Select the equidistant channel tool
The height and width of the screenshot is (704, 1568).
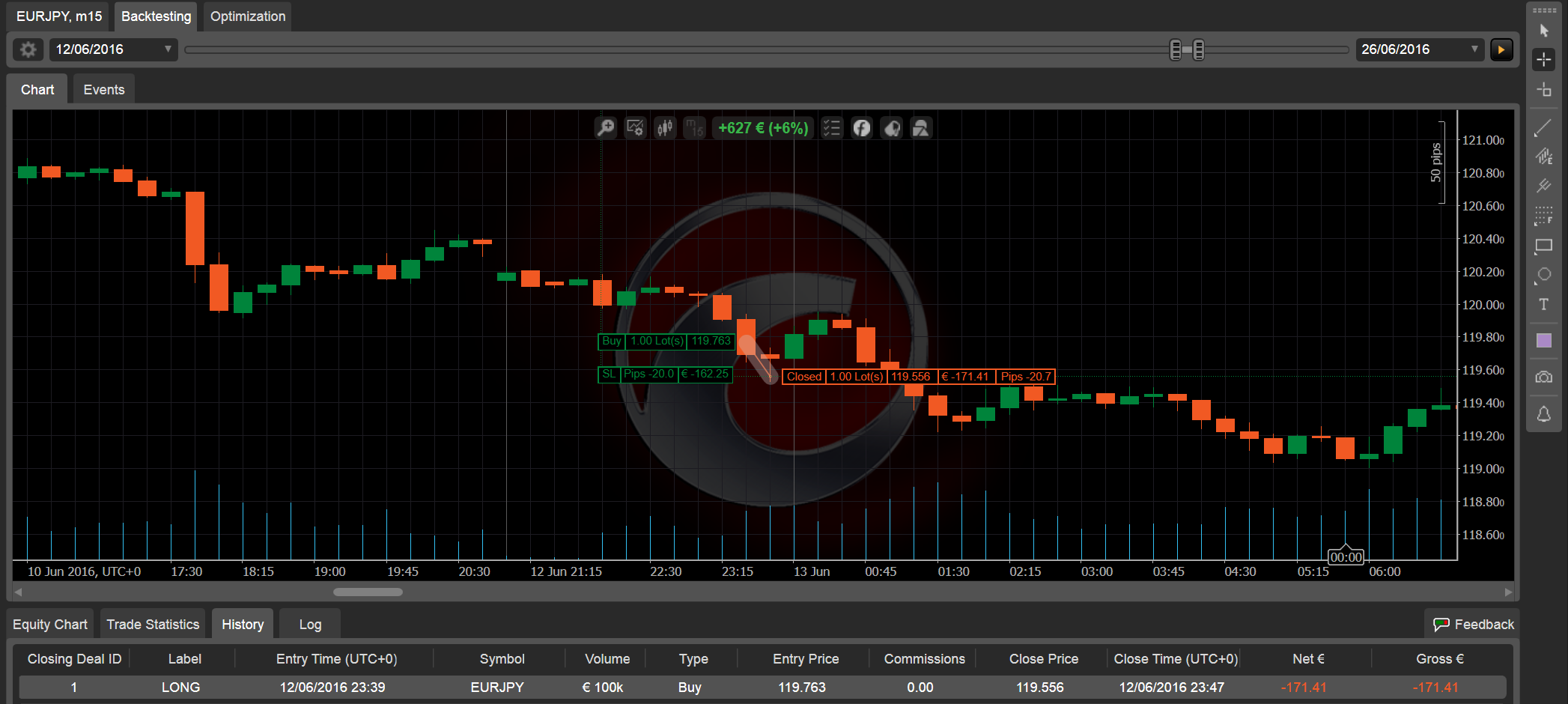click(1544, 157)
